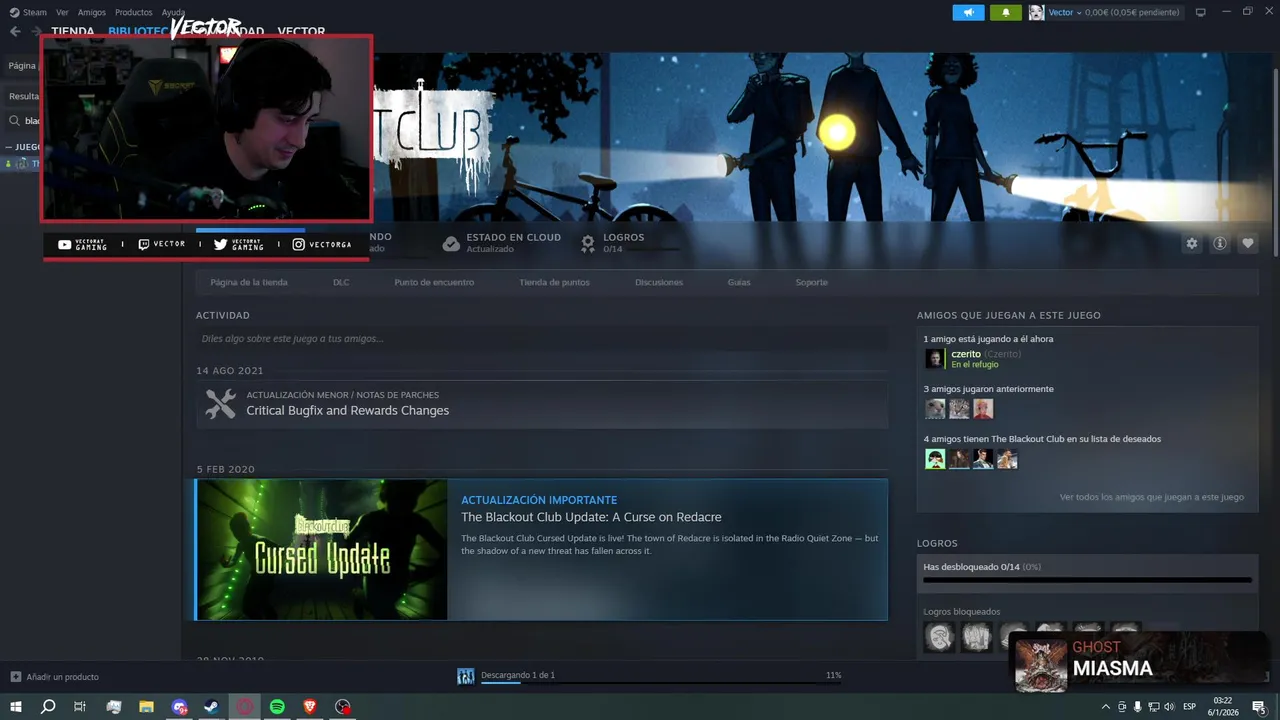Click the activity text input field
Image resolution: width=1280 pixels, height=720 pixels.
pyautogui.click(x=541, y=338)
